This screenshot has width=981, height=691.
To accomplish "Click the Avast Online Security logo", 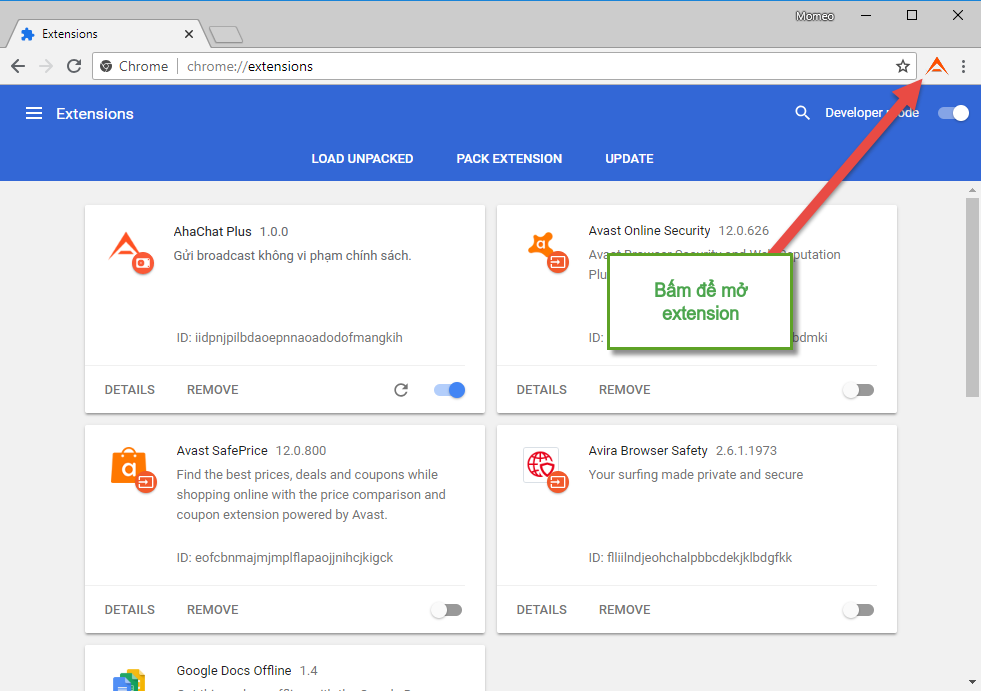I will 548,252.
